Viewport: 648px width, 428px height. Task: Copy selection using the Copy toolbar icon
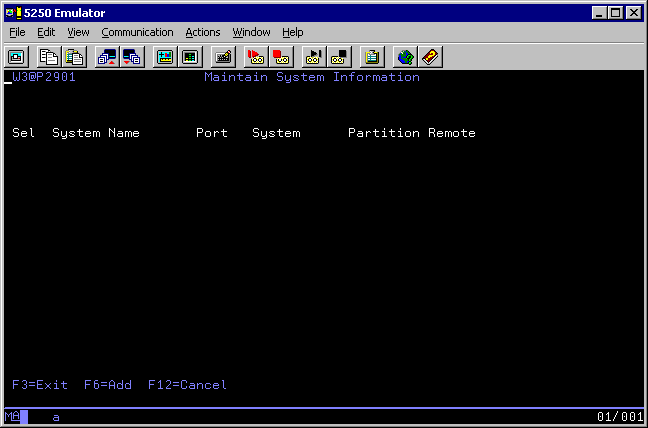pos(49,57)
